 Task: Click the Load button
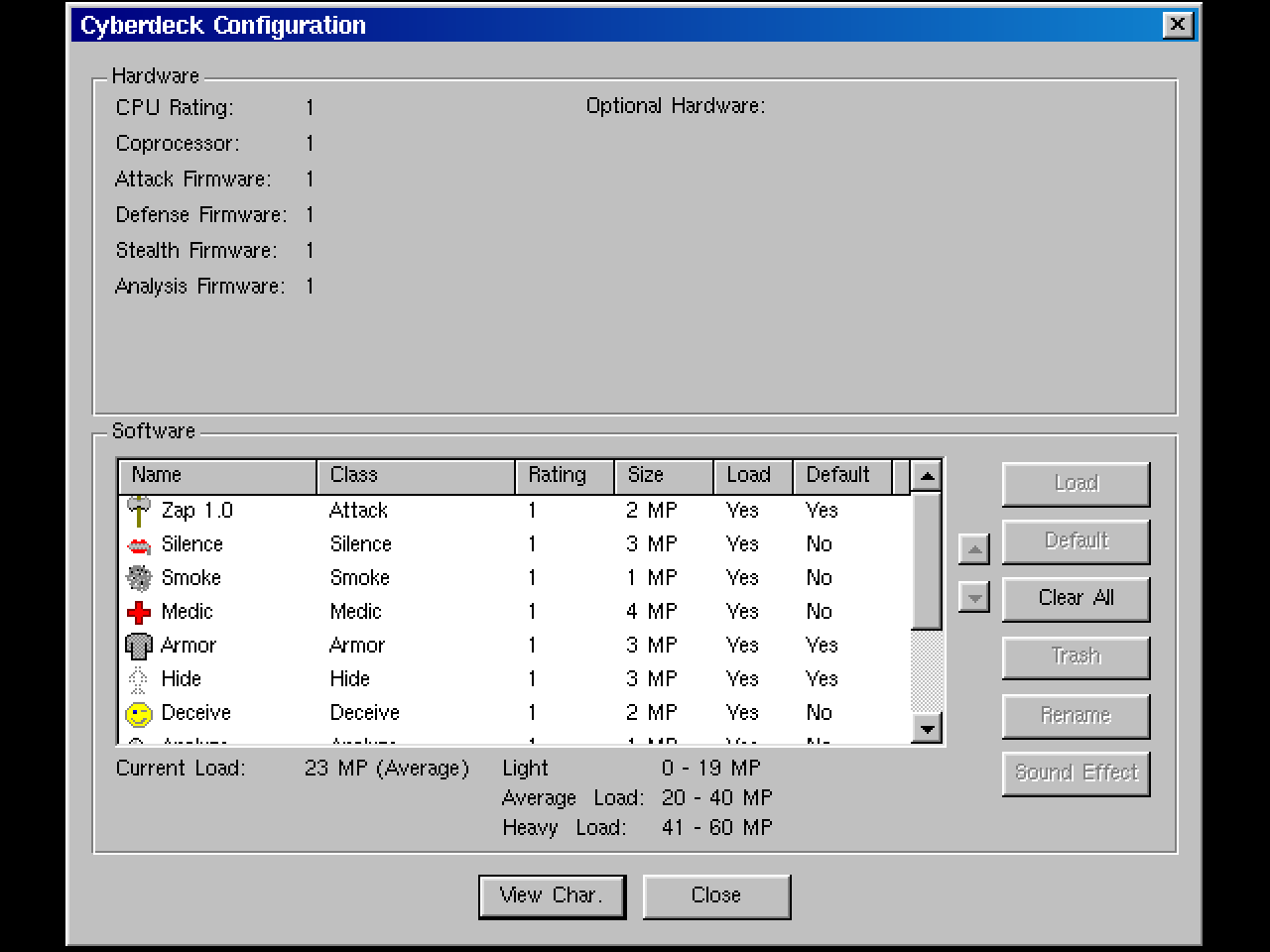pos(1077,484)
